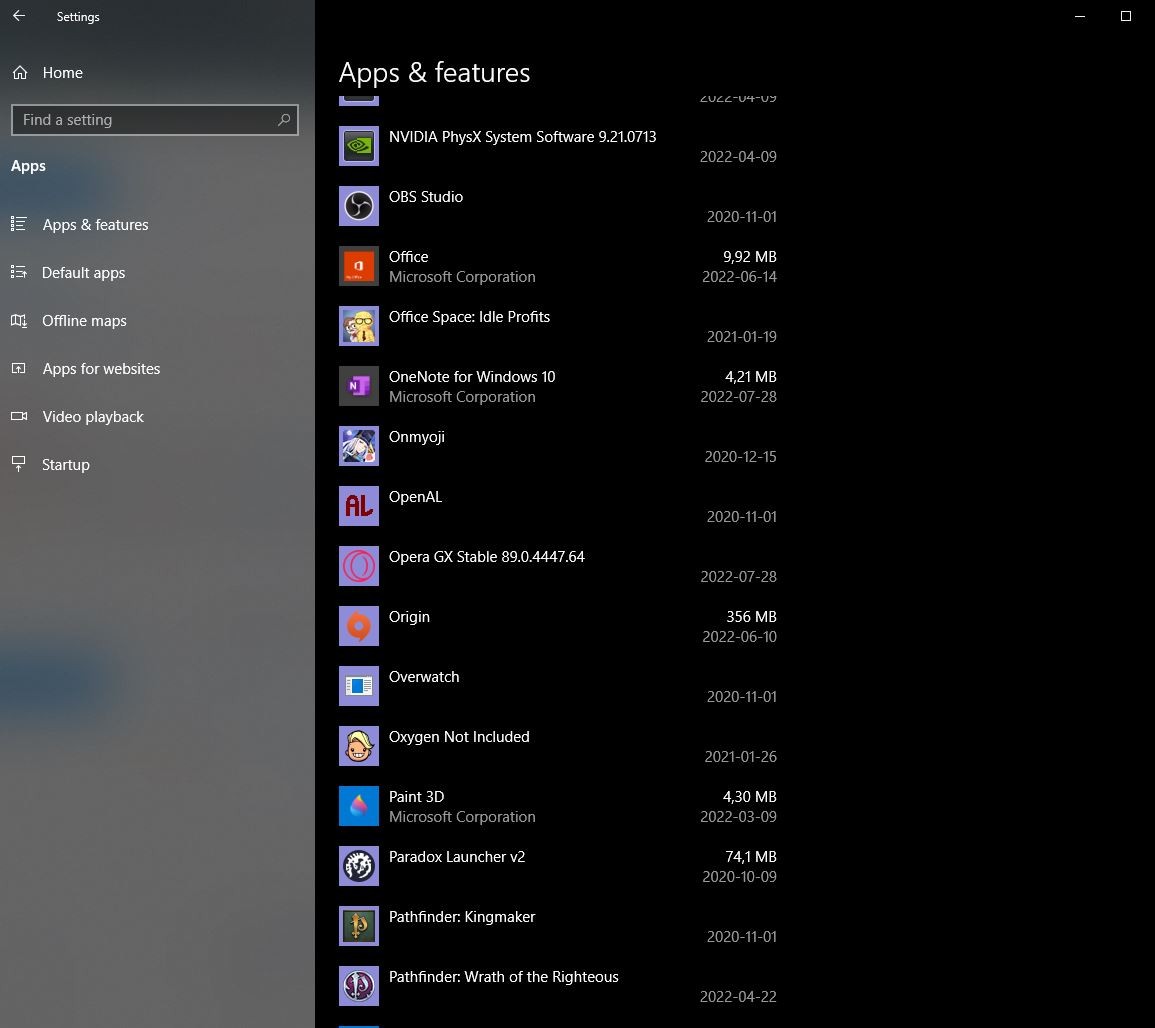
Task: Select Paradox Launcher v2 entry name
Action: [x=457, y=856]
